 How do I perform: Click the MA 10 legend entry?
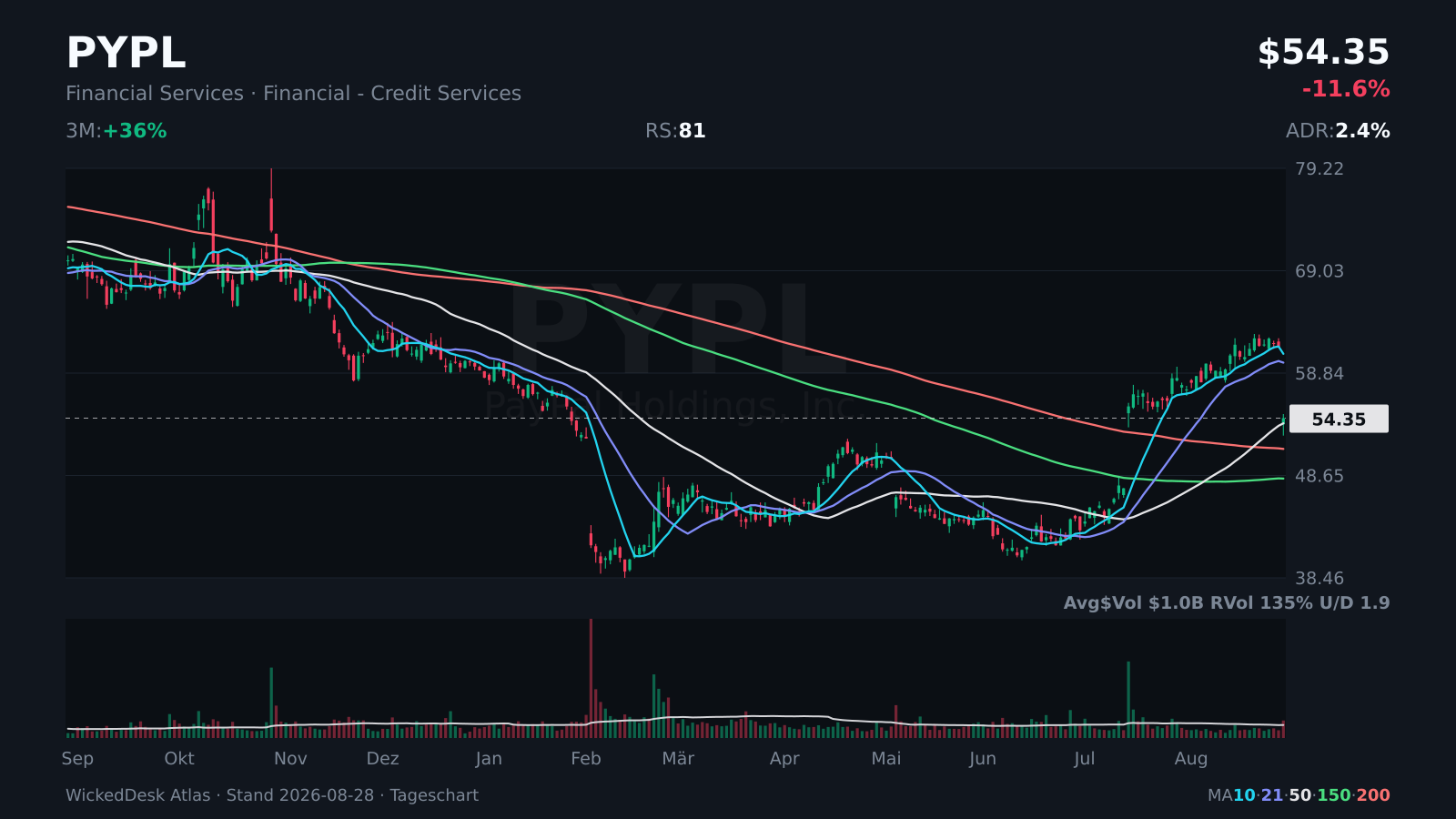pyautogui.click(x=1244, y=795)
